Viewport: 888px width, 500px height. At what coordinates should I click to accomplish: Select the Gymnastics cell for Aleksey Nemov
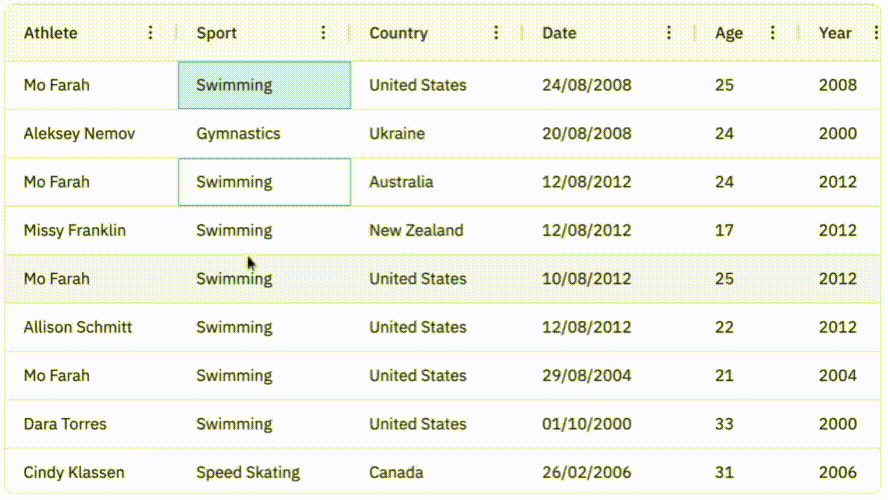point(264,134)
